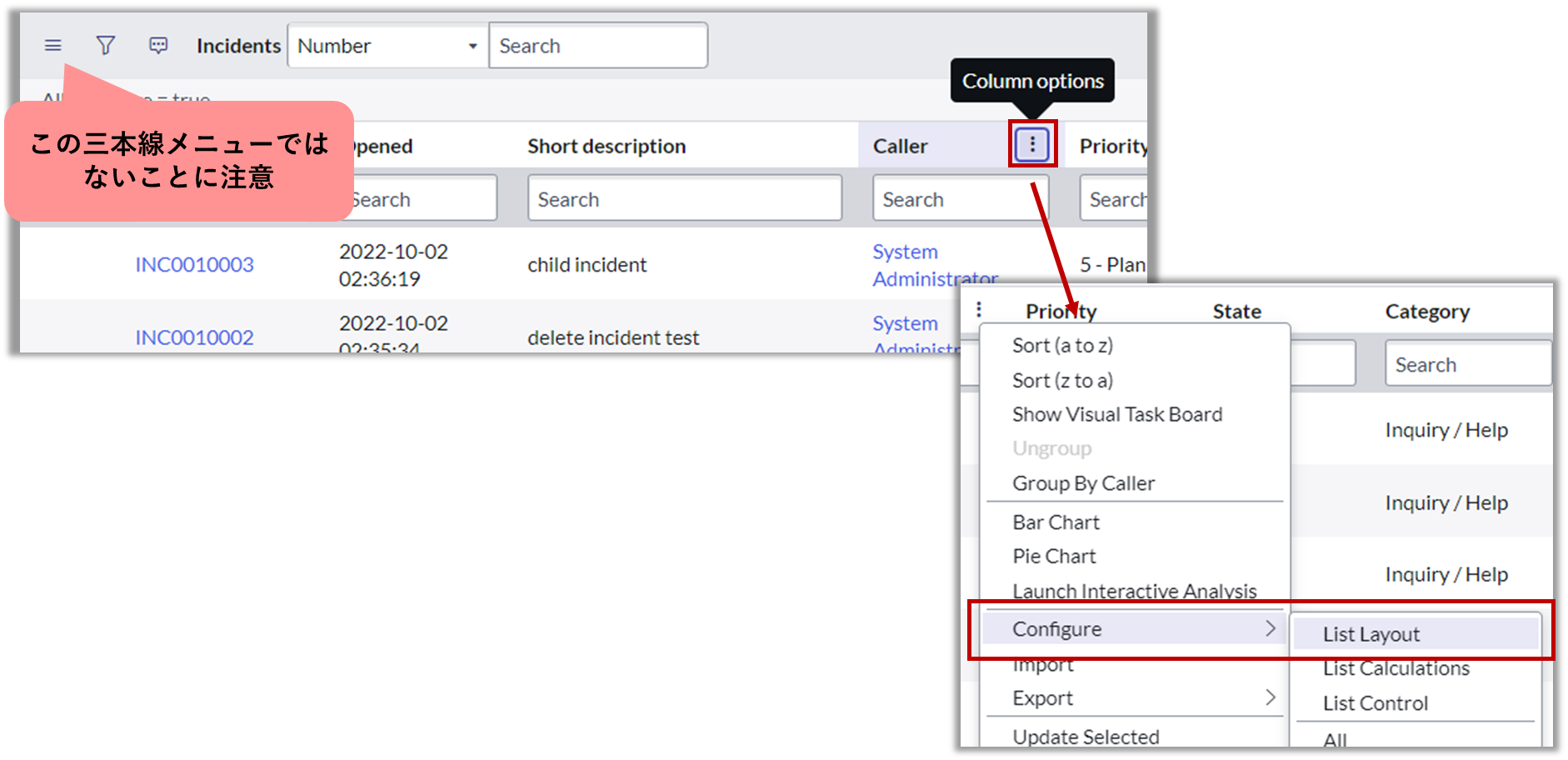
Task: Select Pie Chart from the context menu
Action: click(1053, 556)
